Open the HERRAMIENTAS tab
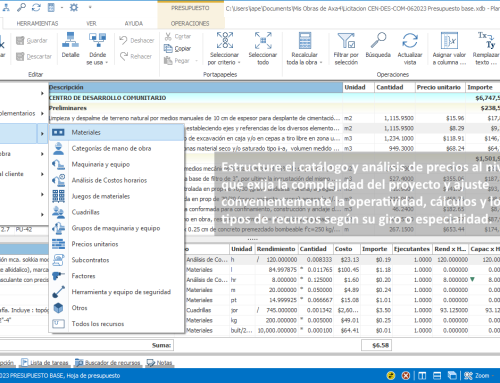This screenshot has height=383, width=500. 37,23
